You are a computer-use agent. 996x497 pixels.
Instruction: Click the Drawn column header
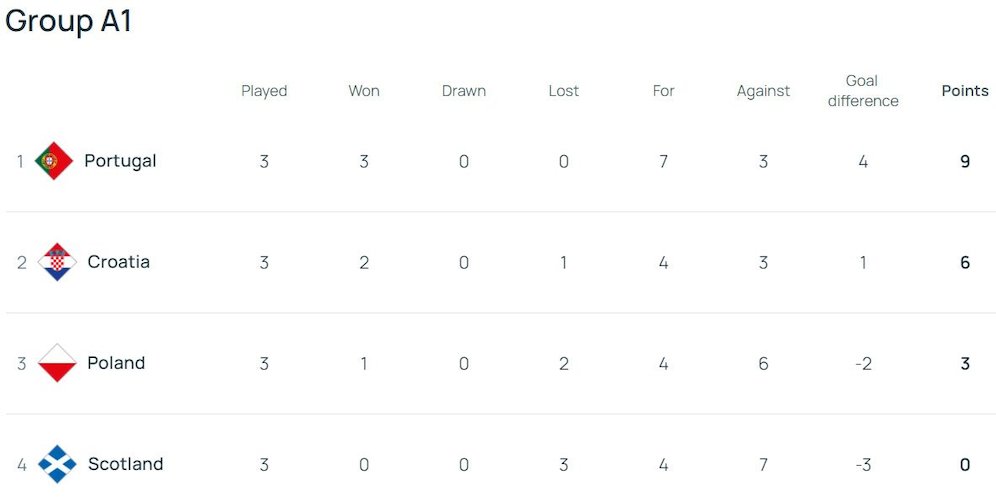tap(464, 91)
